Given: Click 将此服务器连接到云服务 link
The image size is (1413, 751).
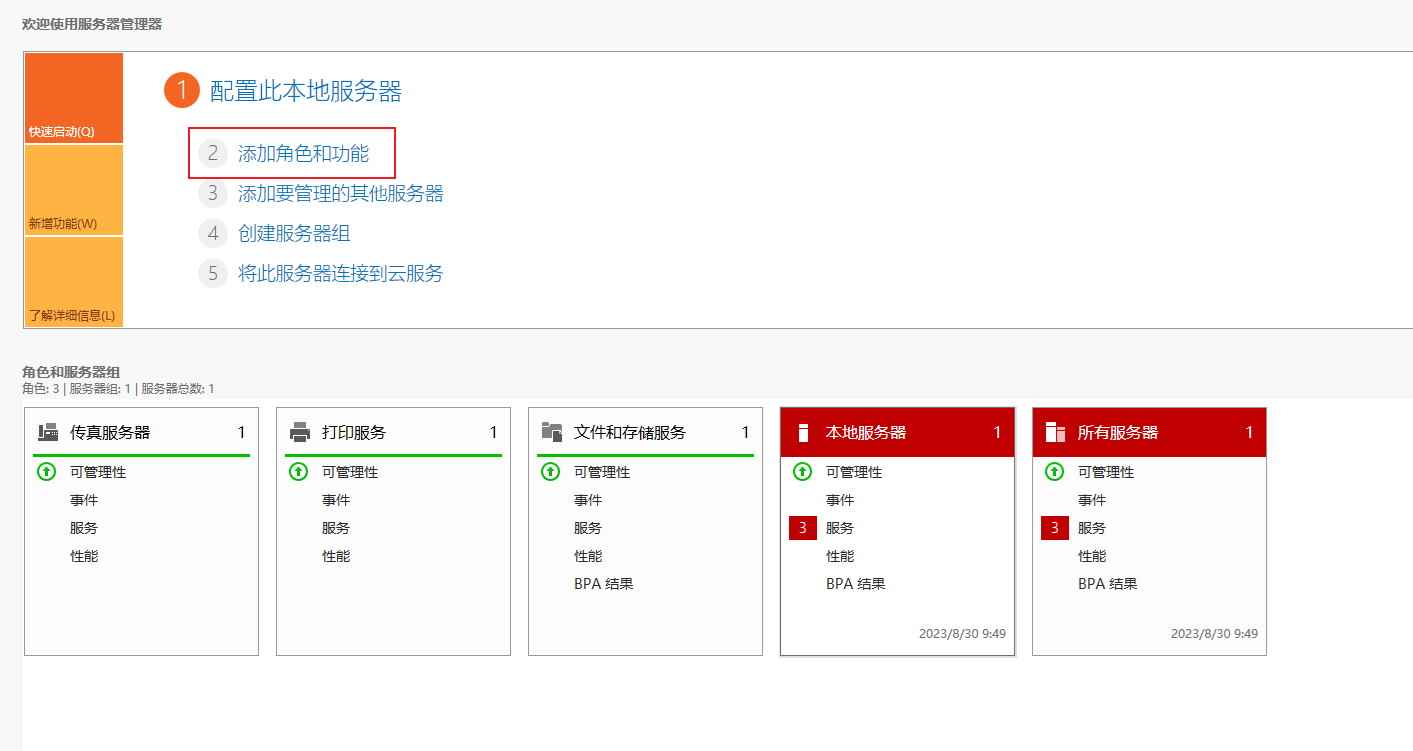Looking at the screenshot, I should click(x=340, y=274).
